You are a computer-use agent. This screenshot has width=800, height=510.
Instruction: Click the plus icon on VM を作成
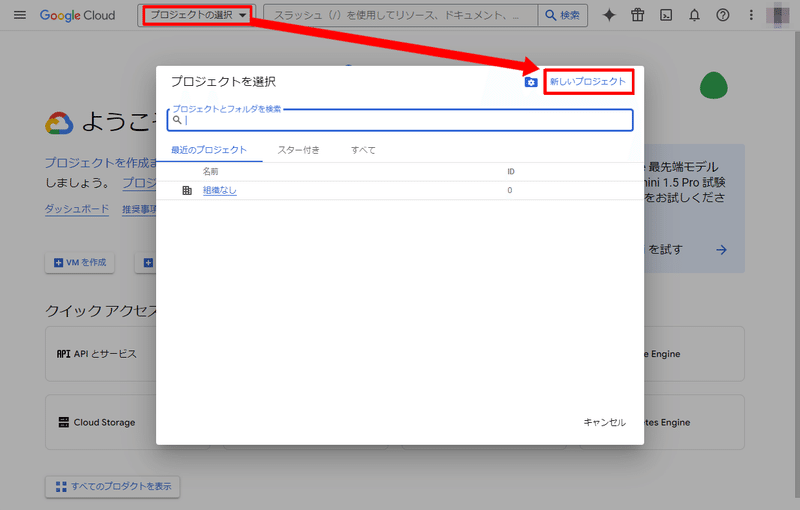58,263
